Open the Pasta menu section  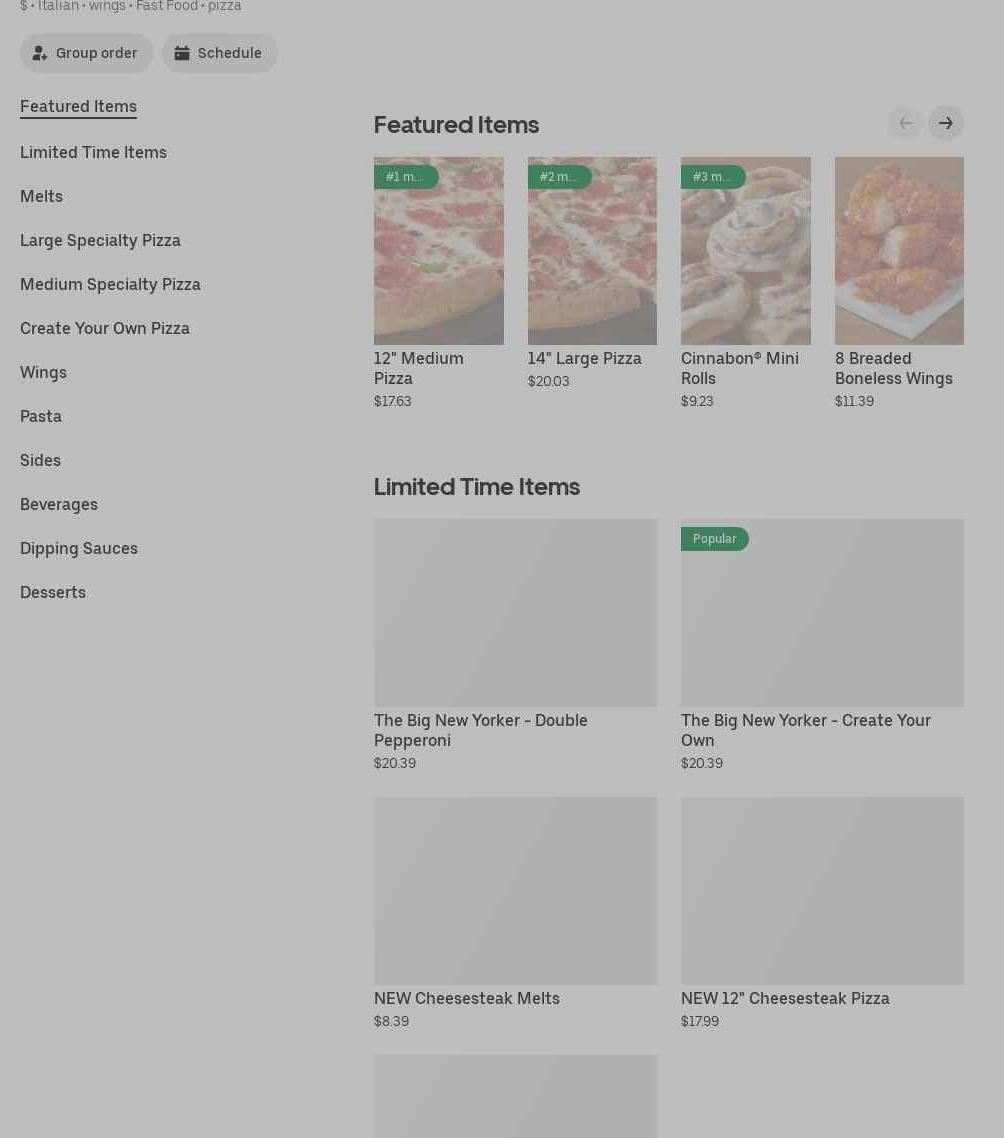click(41, 416)
